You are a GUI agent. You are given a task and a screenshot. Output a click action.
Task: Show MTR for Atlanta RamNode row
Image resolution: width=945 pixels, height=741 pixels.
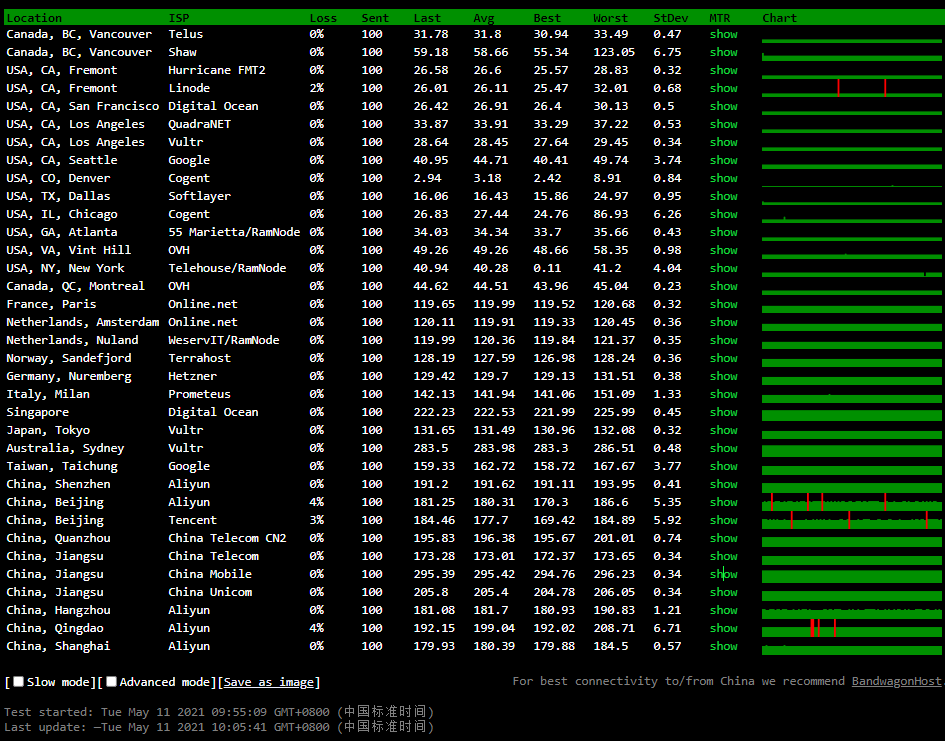tap(723, 232)
